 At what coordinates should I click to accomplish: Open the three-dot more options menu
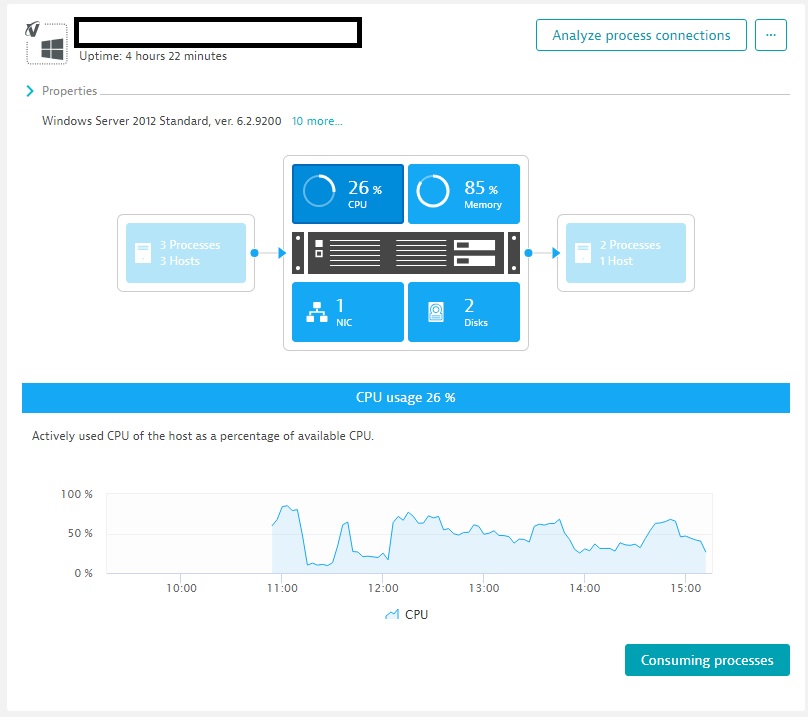(770, 35)
